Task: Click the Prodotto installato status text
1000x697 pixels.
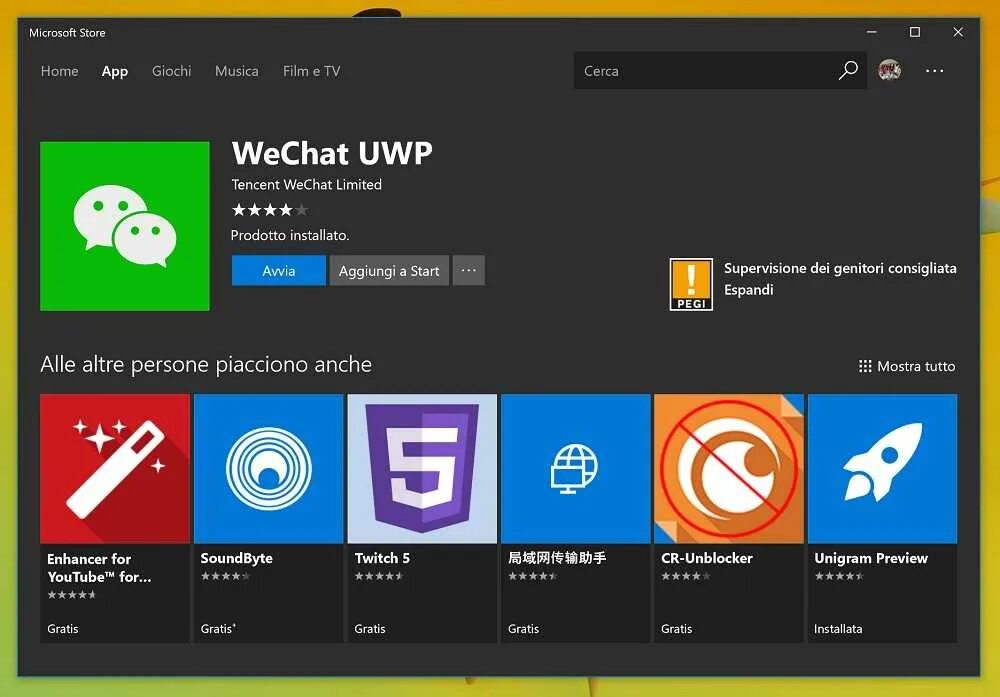Action: click(290, 235)
